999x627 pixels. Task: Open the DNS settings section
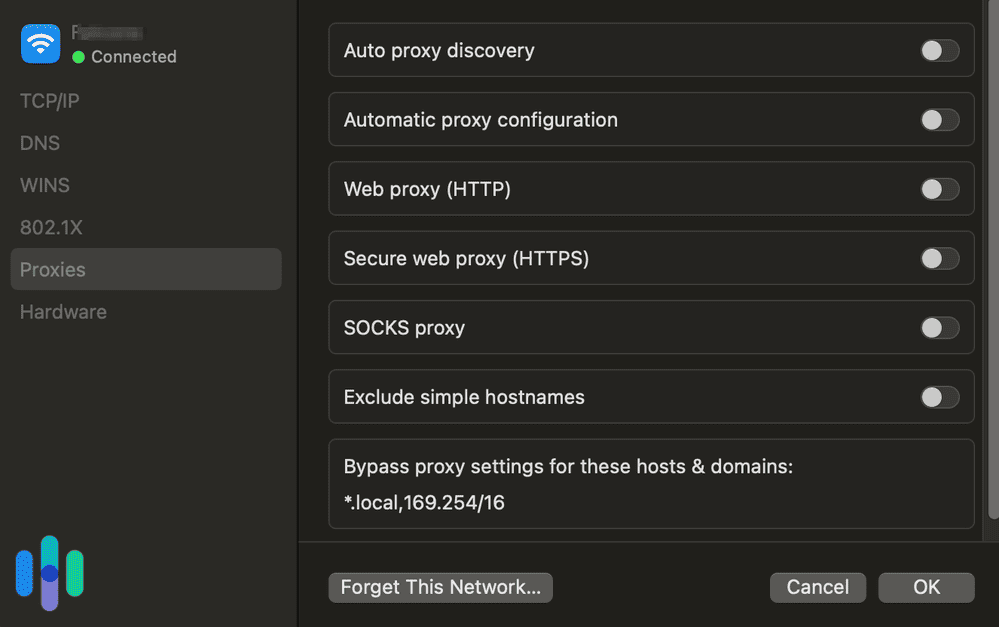(39, 143)
